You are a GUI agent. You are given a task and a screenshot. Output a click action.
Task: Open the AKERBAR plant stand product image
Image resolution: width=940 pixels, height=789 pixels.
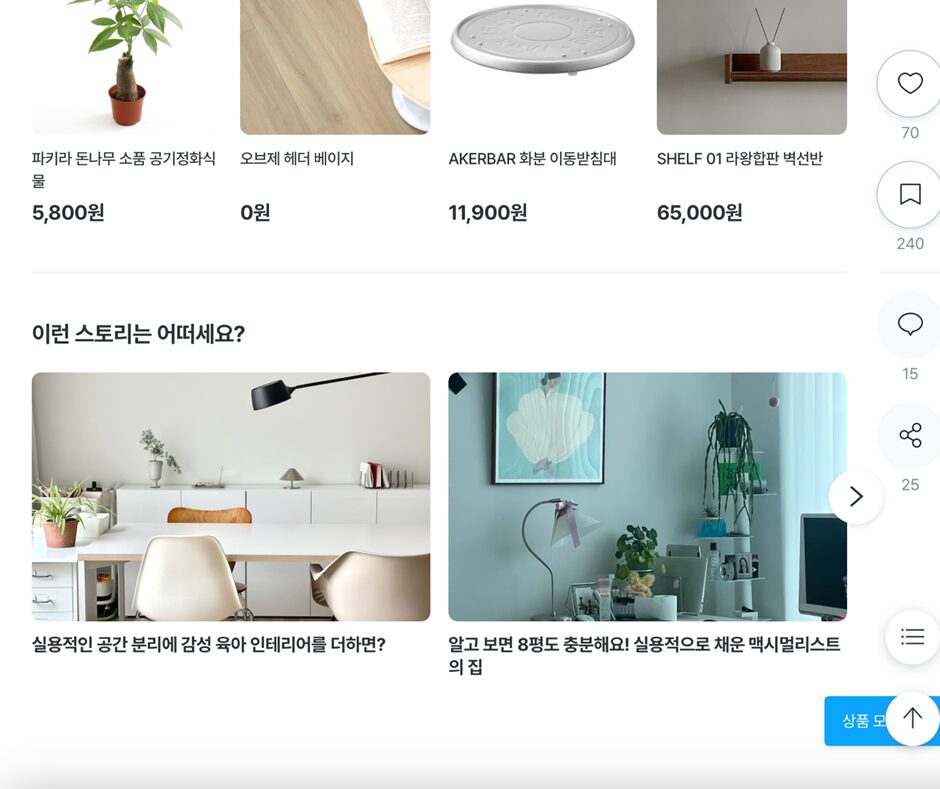(543, 67)
